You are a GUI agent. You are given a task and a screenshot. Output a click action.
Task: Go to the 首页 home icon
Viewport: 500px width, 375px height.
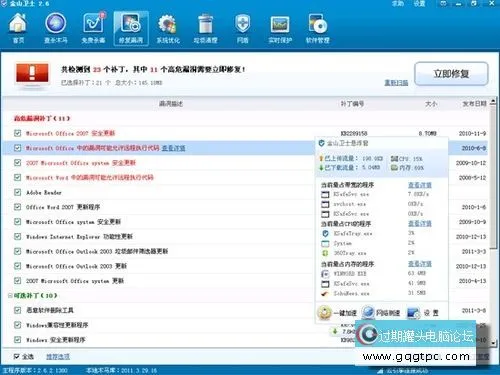(18, 28)
